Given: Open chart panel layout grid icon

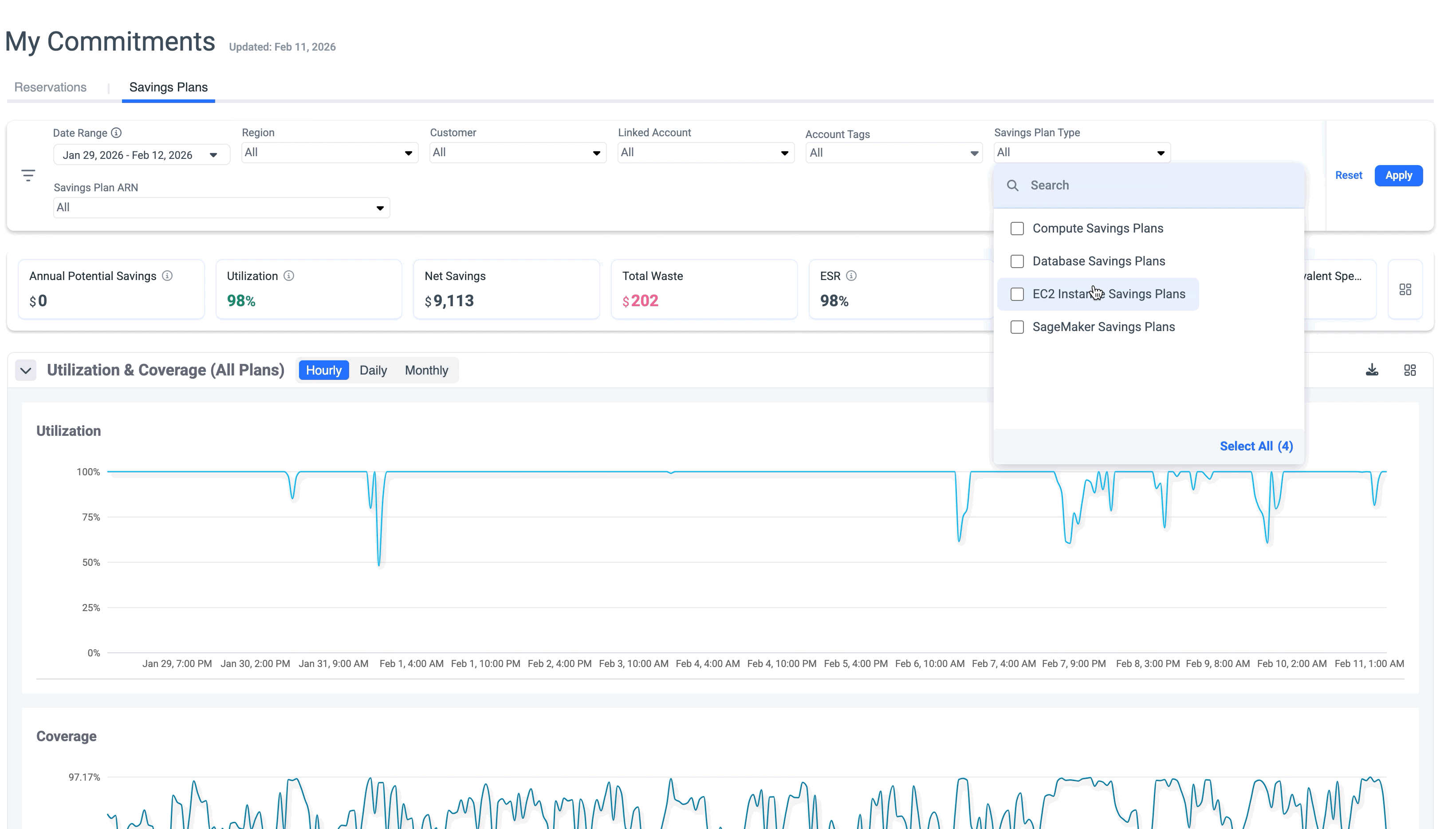Looking at the screenshot, I should click(x=1410, y=370).
